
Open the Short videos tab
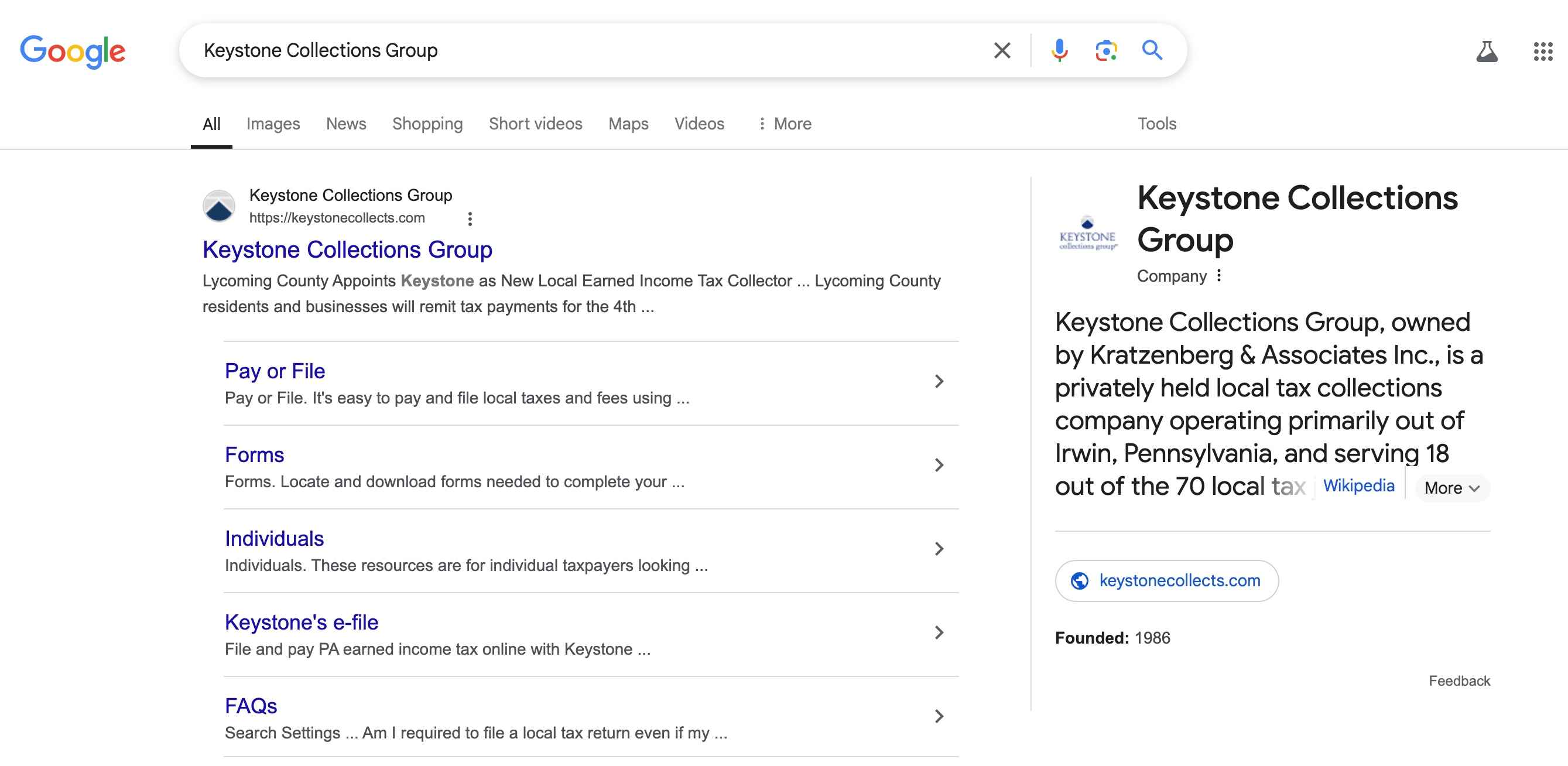[535, 124]
